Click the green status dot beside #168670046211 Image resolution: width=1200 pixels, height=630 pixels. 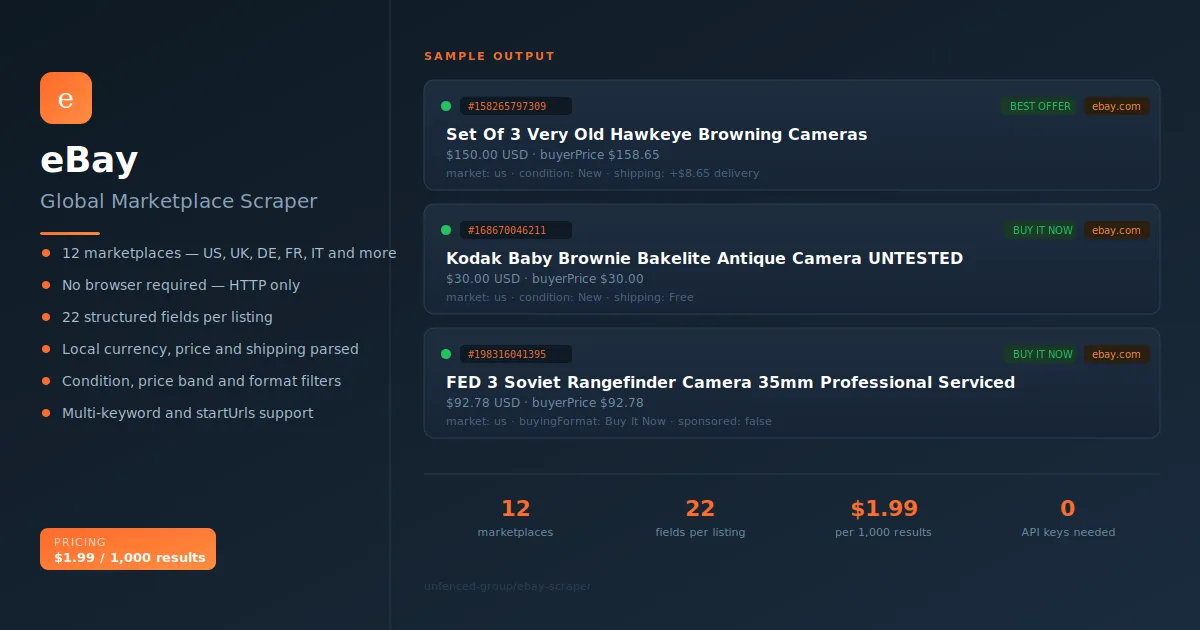[446, 230]
